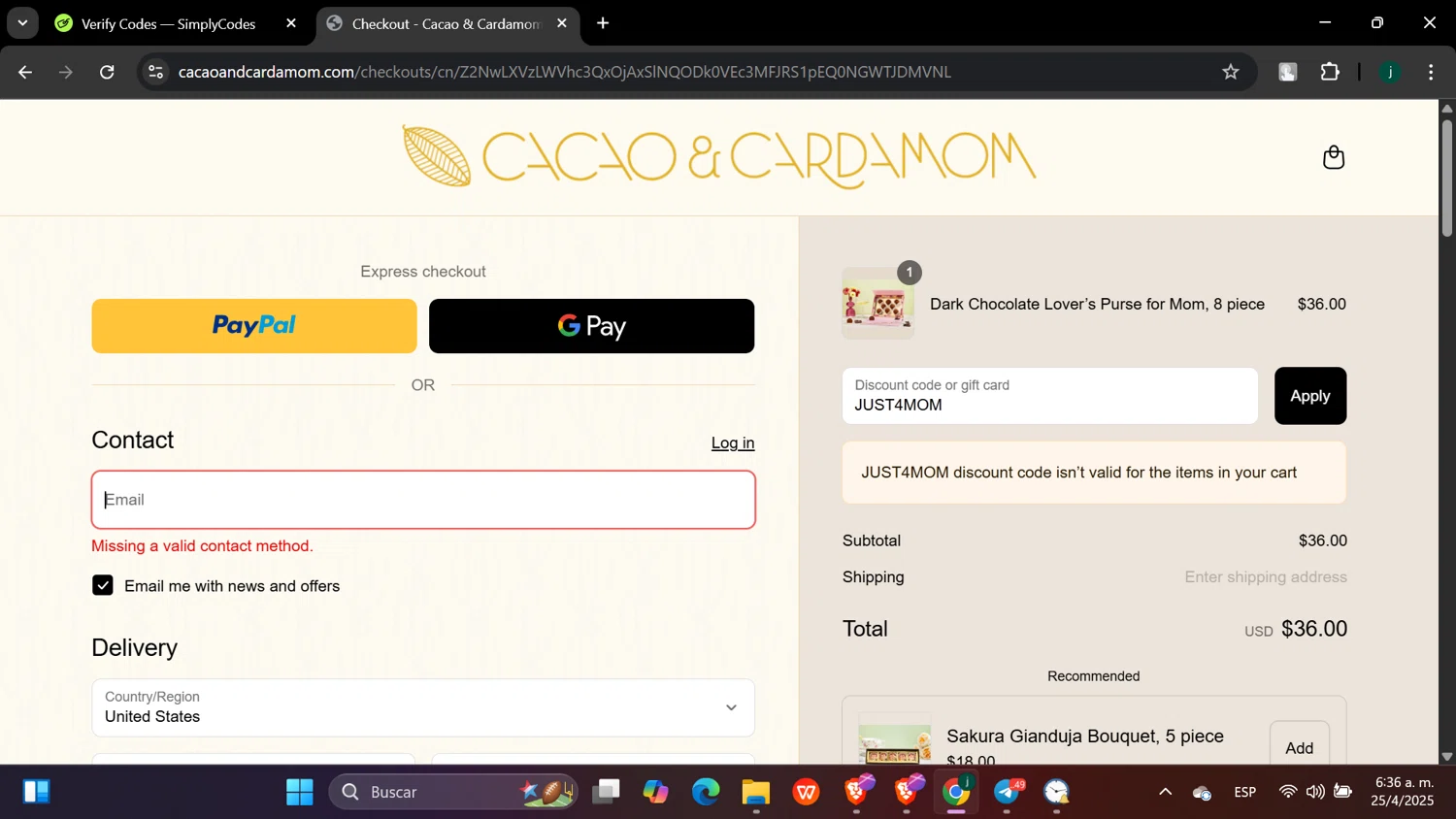Open the Chrome profile avatar
This screenshot has height=819, width=1456.
tap(1390, 72)
